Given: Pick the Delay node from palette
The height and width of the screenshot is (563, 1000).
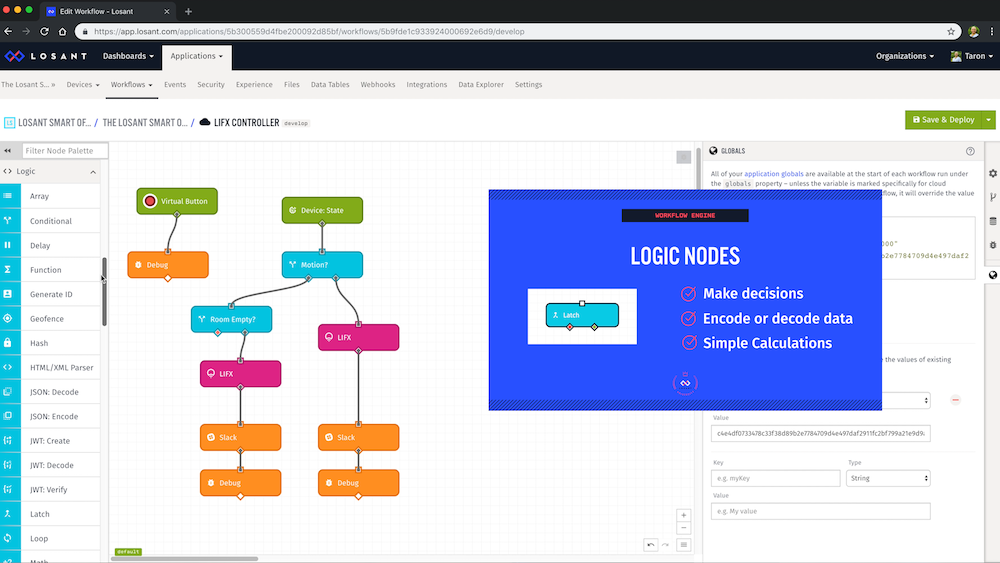Looking at the screenshot, I should (x=50, y=245).
